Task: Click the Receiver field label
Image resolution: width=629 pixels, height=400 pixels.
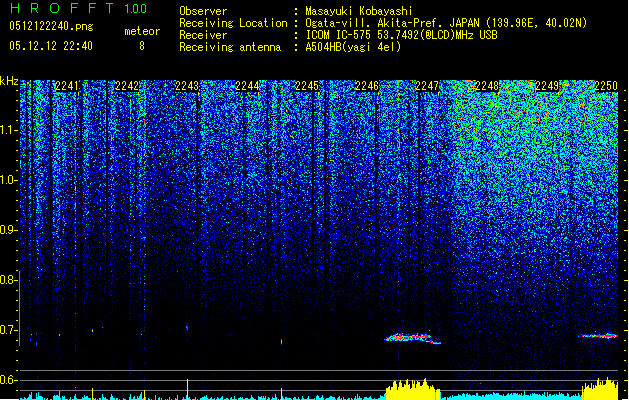Action: (x=203, y=35)
